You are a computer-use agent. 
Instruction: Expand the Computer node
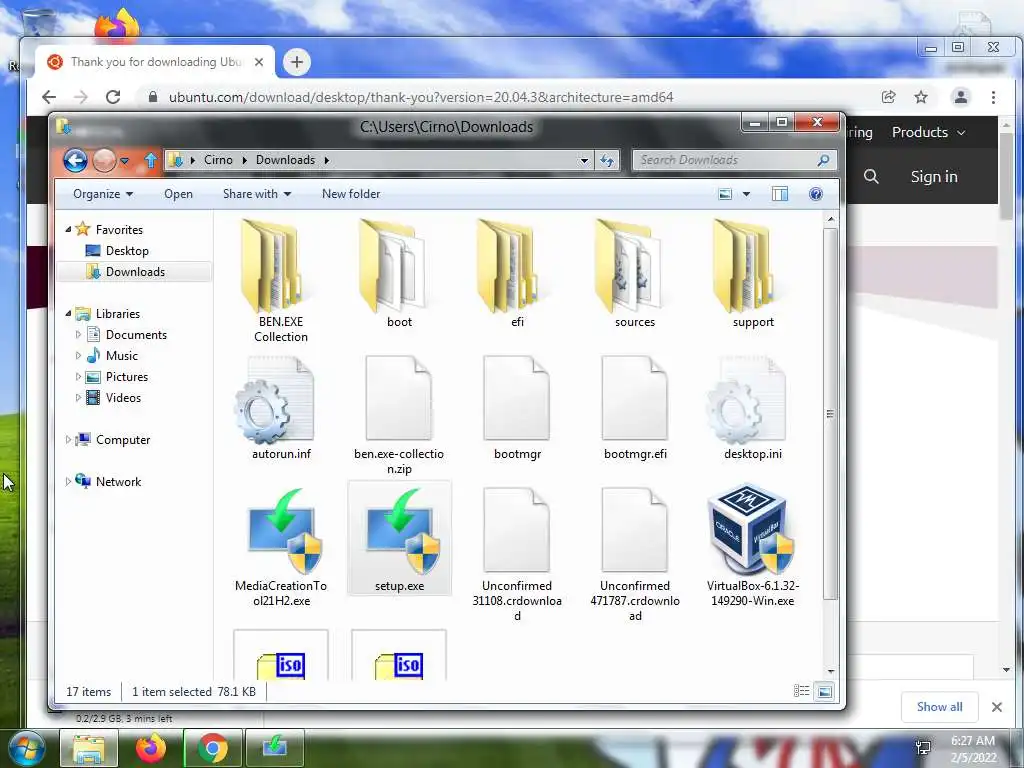[x=68, y=440]
